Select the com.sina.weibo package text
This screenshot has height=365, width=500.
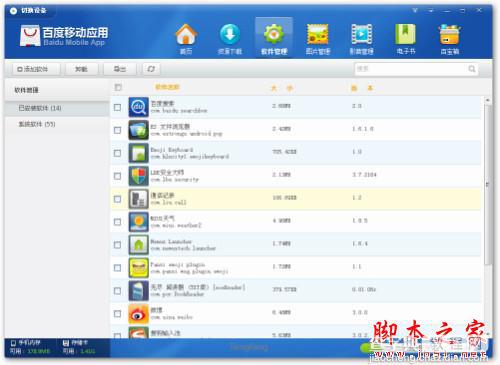[x=172, y=317]
